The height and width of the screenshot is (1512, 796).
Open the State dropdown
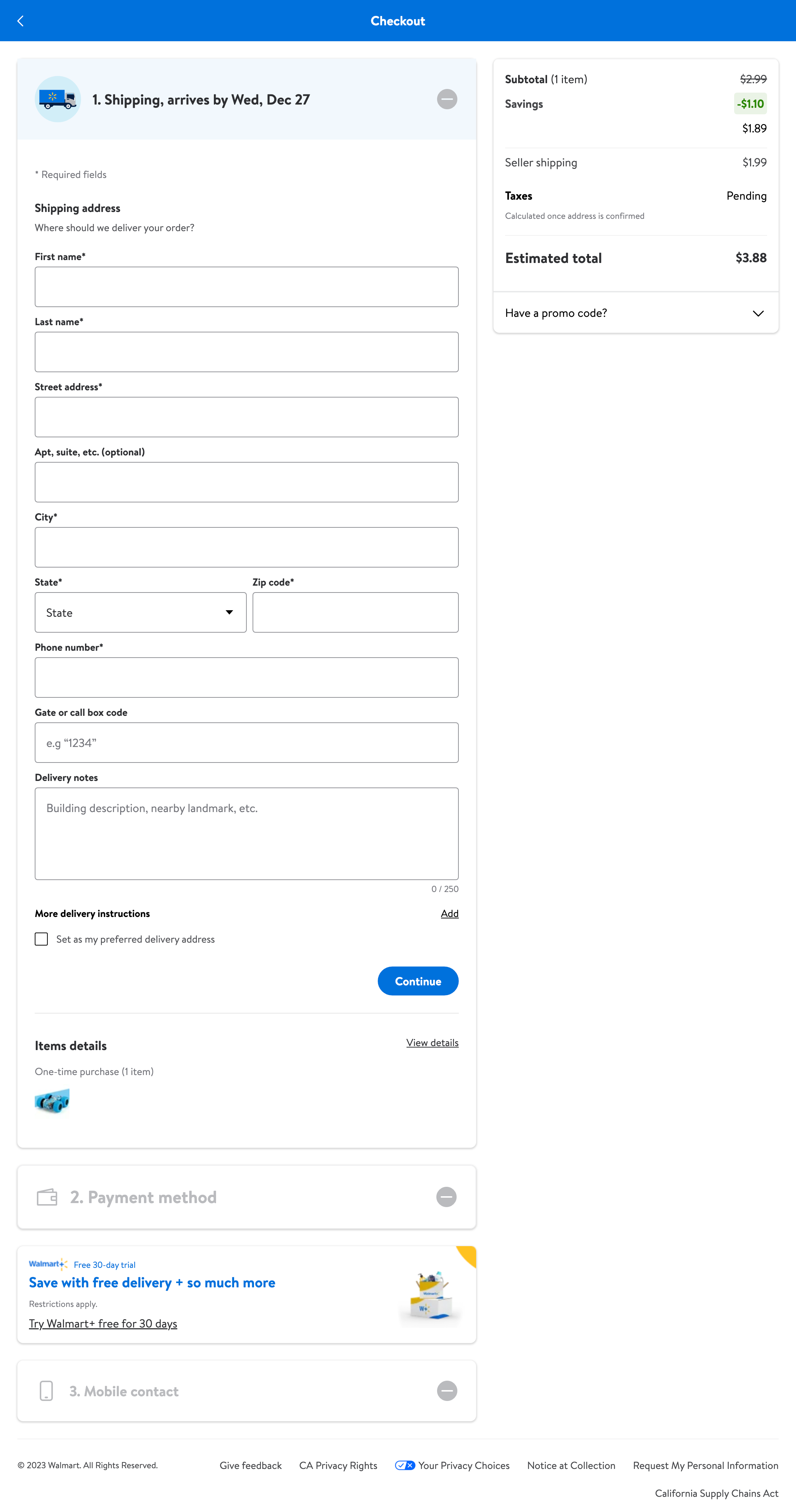140,612
